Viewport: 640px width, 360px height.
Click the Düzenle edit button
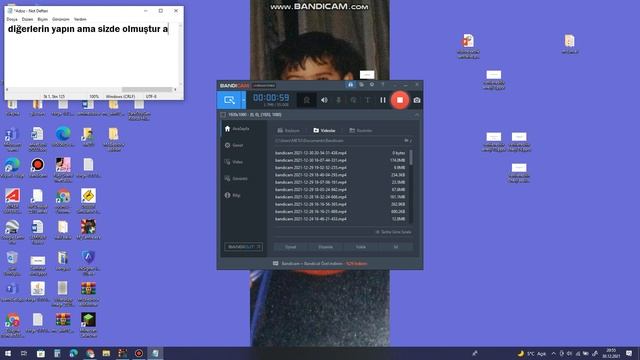pos(325,247)
